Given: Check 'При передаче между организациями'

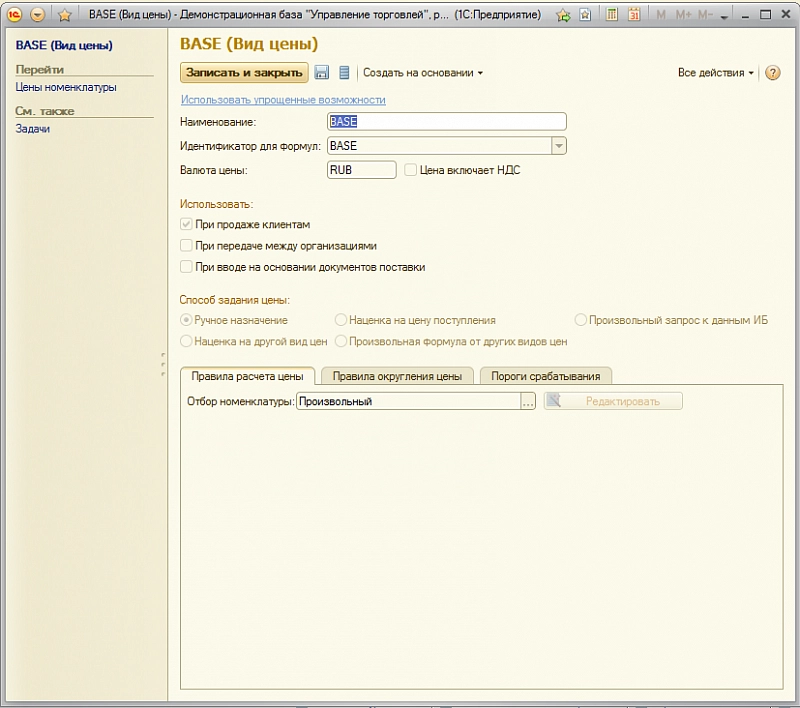Looking at the screenshot, I should click(x=186, y=245).
